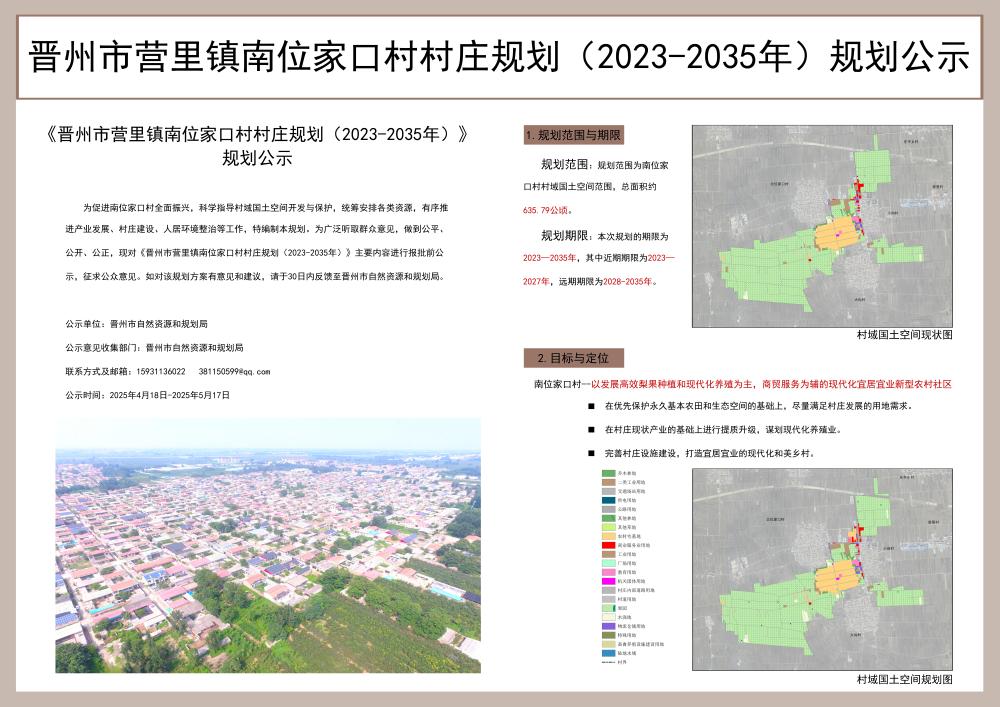The height and width of the screenshot is (707, 1000).
Task: Click the bullet '完善村庄设施建设,打造宜居宜业的现代化和美乡村'
Action: [x=710, y=453]
